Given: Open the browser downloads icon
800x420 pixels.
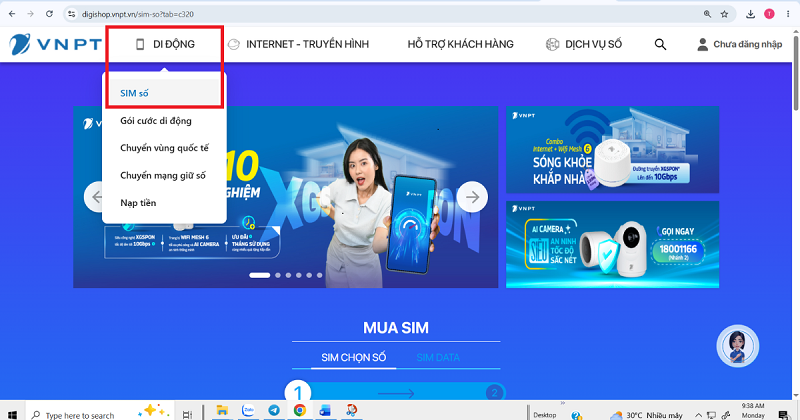Looking at the screenshot, I should tap(750, 14).
